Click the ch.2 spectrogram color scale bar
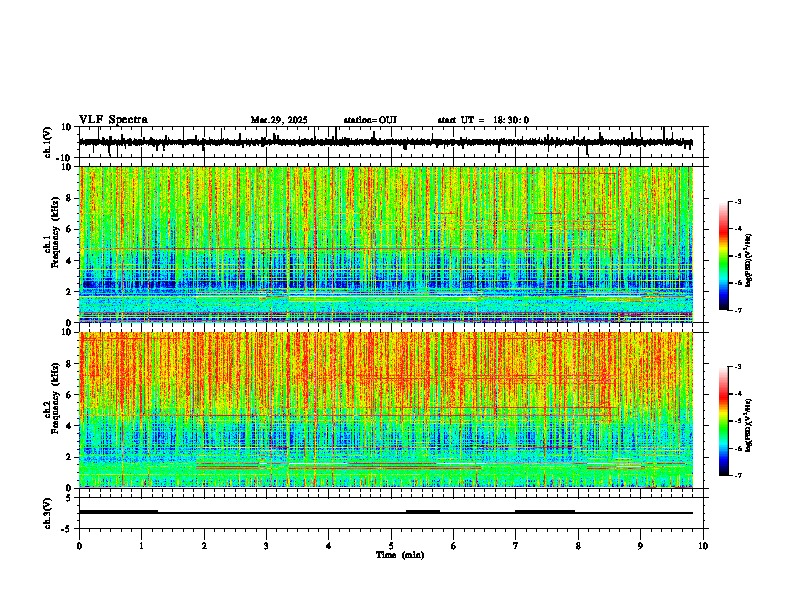The image size is (792, 612). [x=724, y=421]
